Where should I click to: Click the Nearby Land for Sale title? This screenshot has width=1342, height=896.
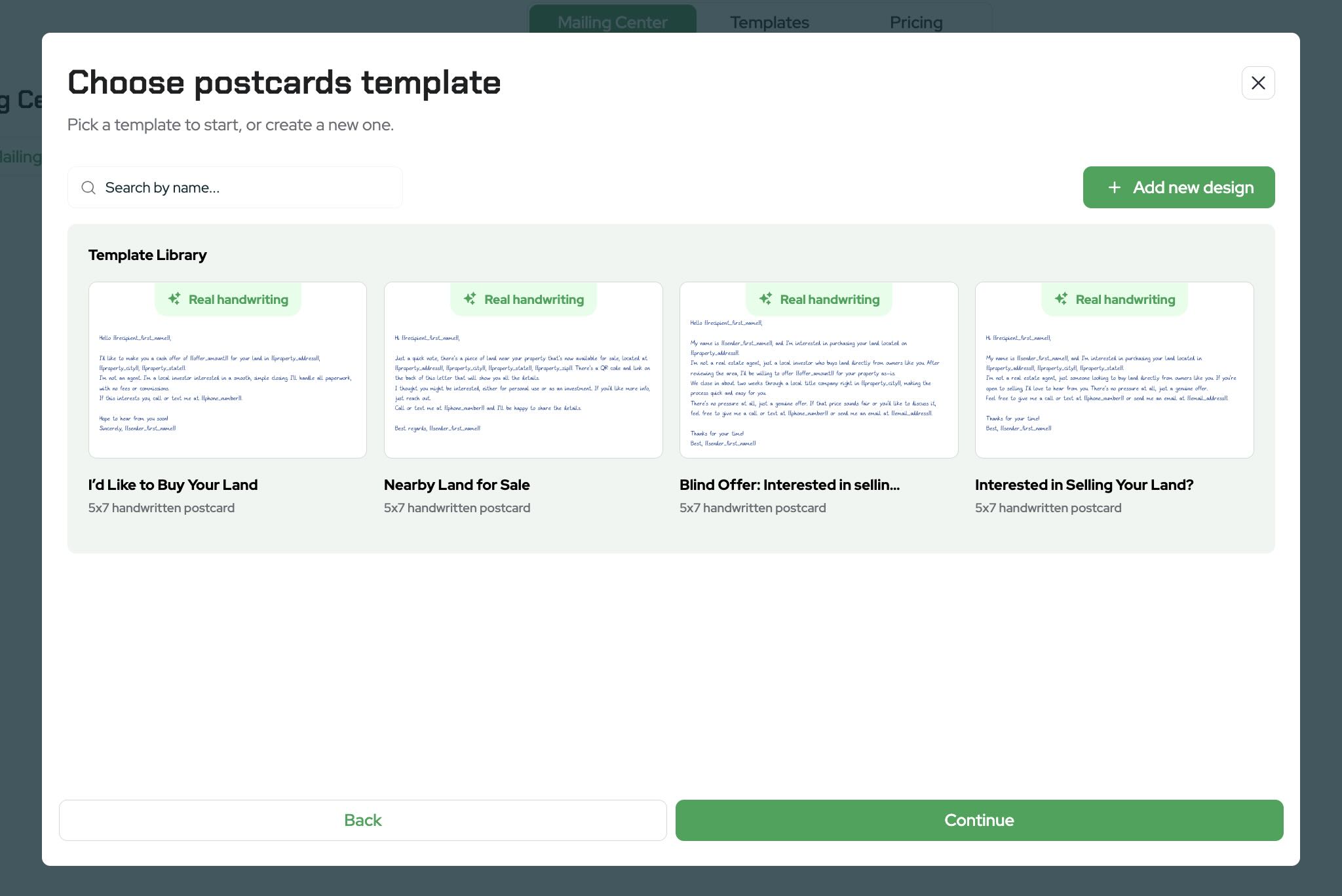pos(457,485)
